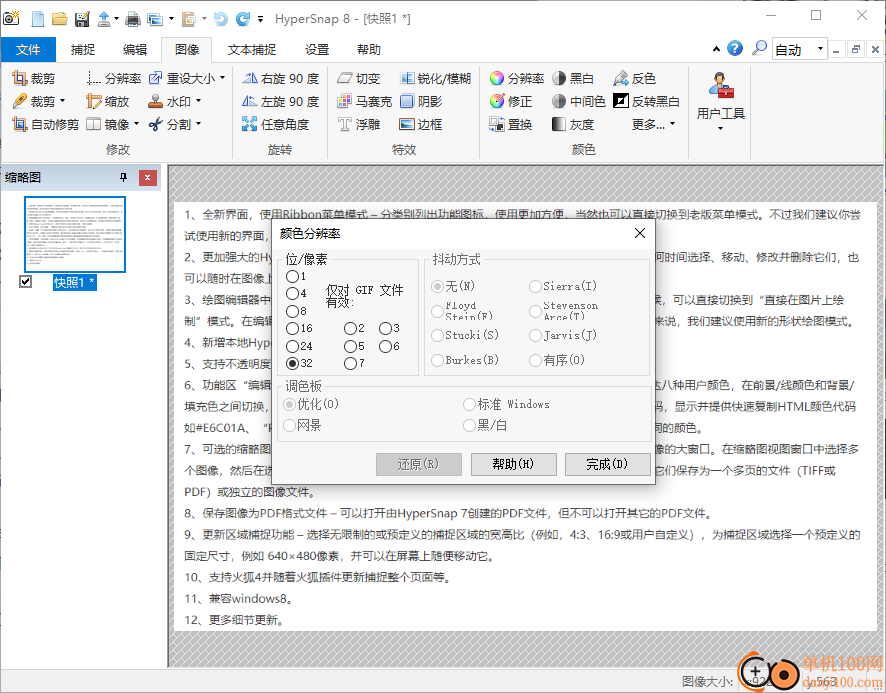Viewport: 886px width, 693px height.
Task: Select 1 bit per pixel radio
Action: click(x=293, y=276)
